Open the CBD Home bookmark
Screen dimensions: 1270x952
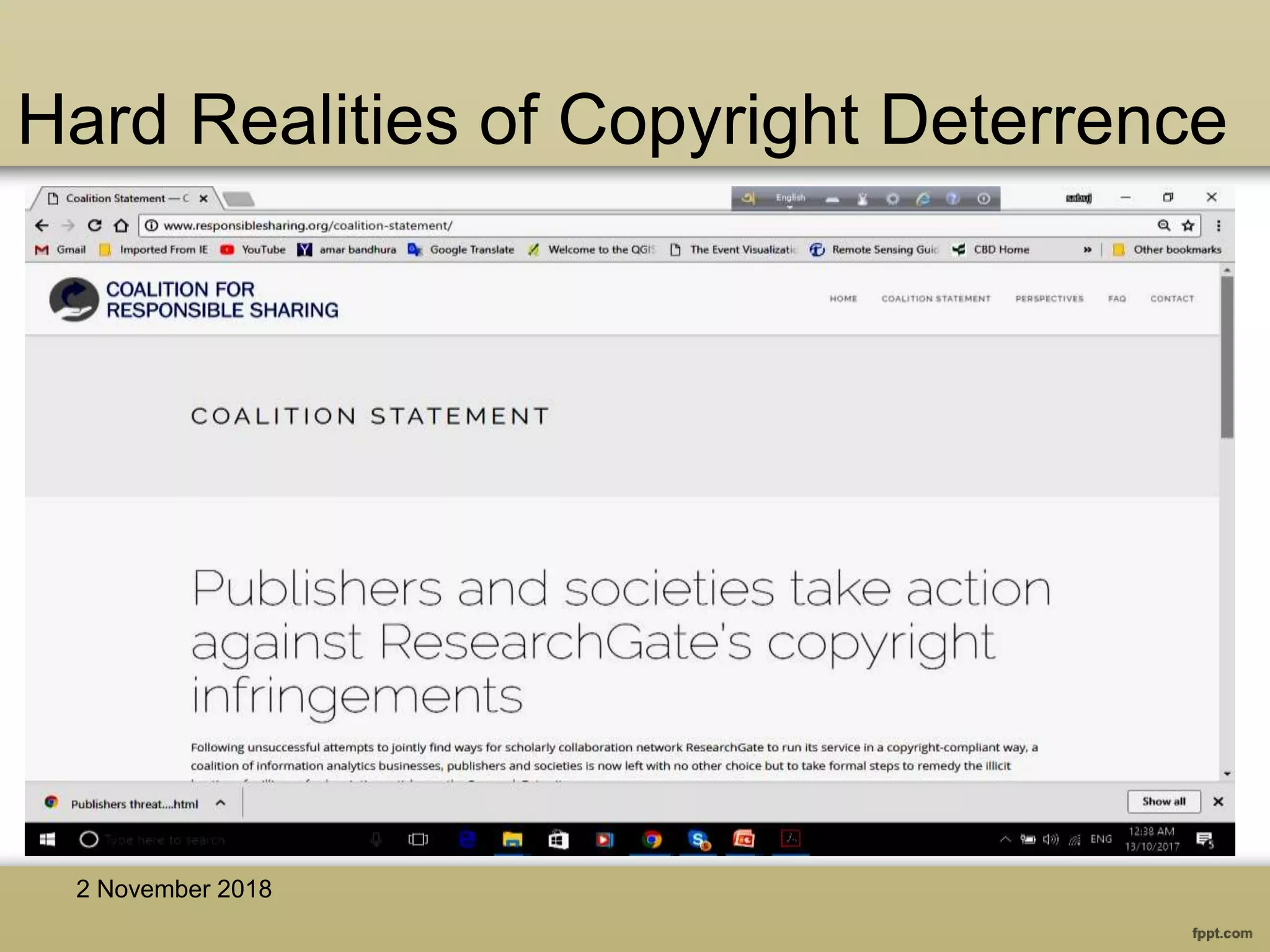[x=991, y=250]
